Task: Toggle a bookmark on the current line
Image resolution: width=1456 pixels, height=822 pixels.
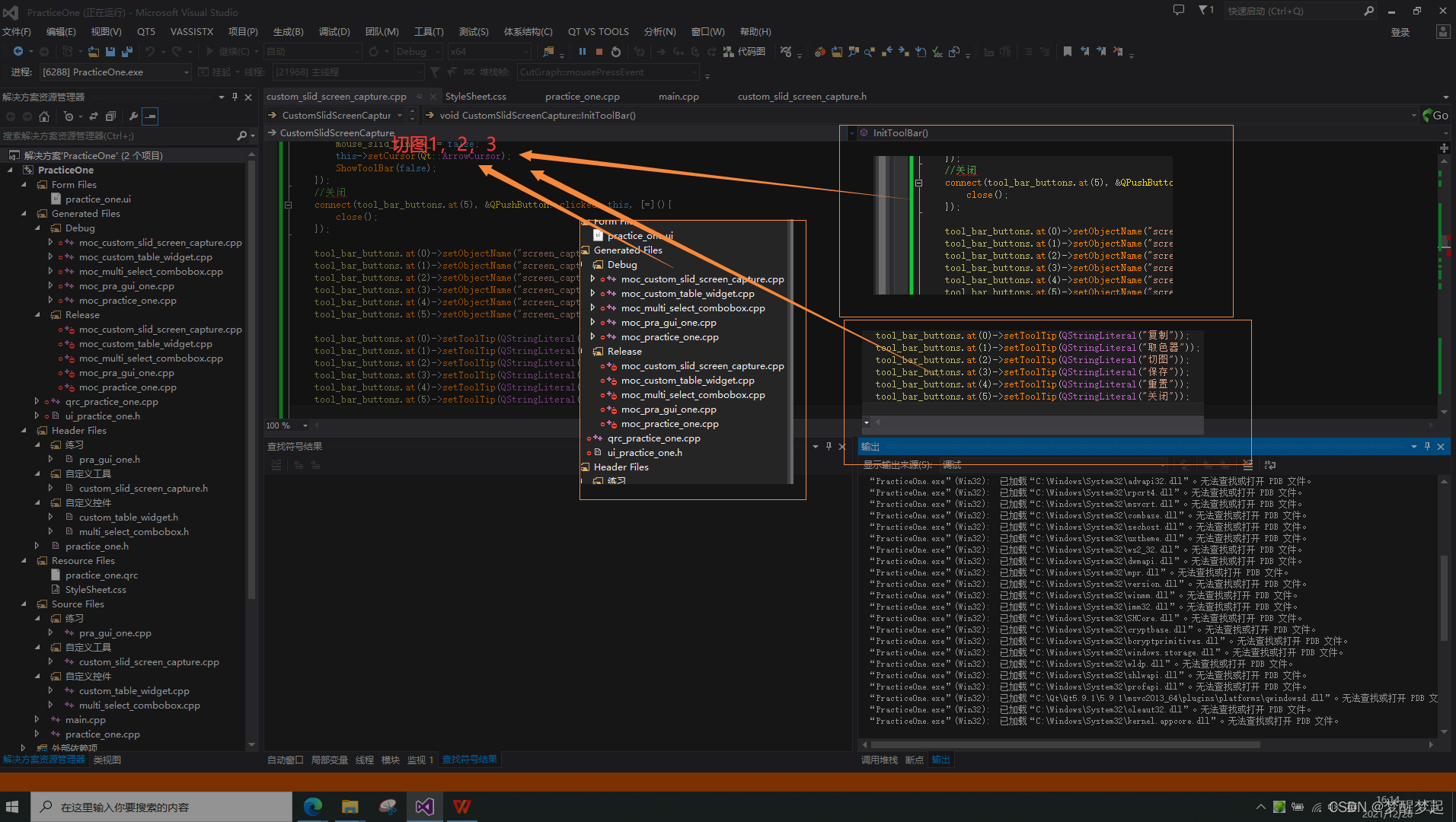Action: click(1068, 52)
